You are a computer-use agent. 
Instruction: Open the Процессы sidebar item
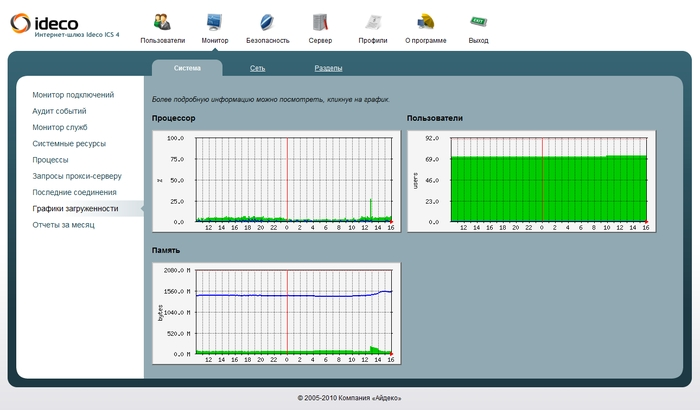(x=50, y=159)
